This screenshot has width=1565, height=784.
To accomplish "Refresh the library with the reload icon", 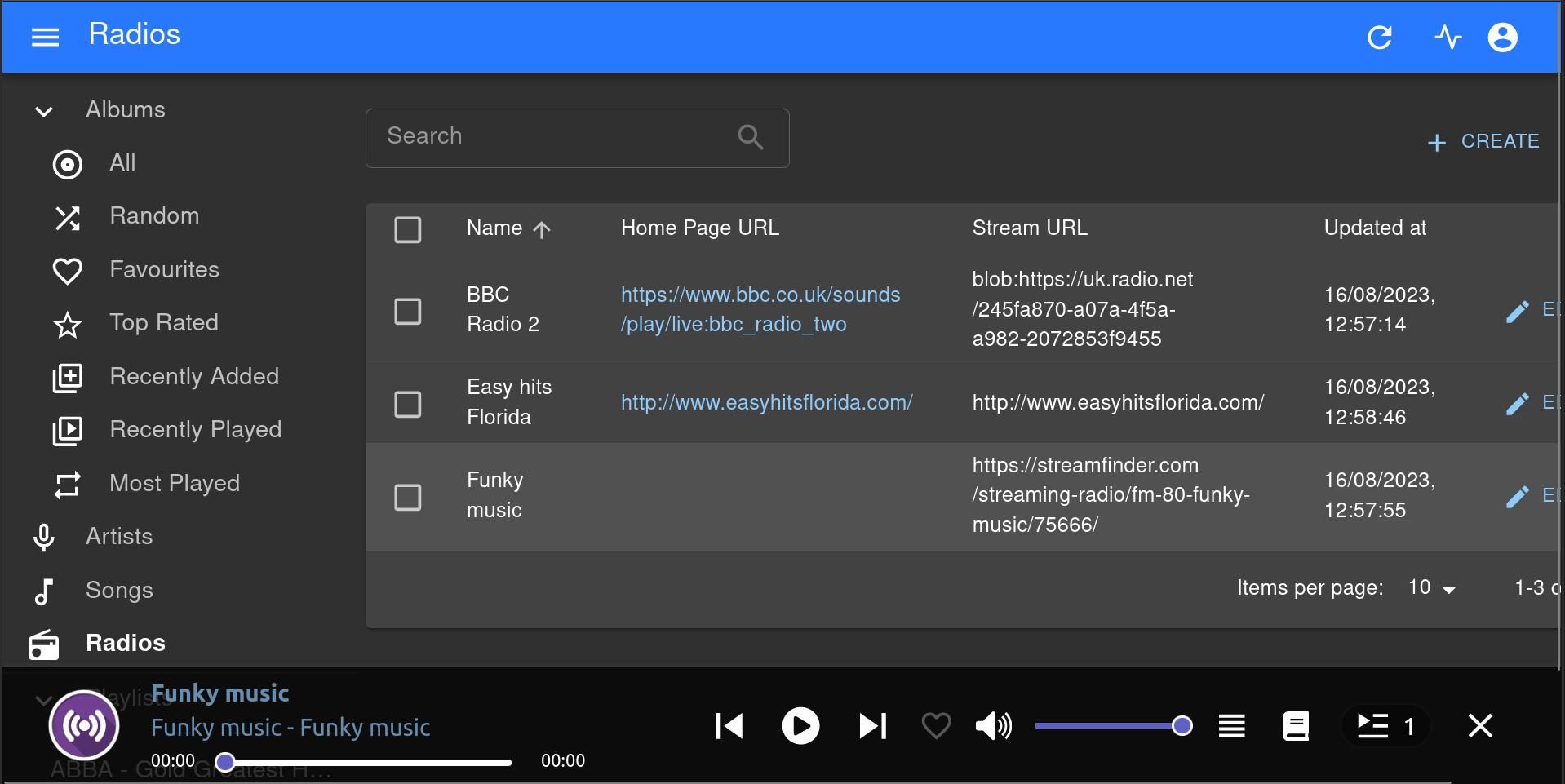I will [x=1380, y=37].
